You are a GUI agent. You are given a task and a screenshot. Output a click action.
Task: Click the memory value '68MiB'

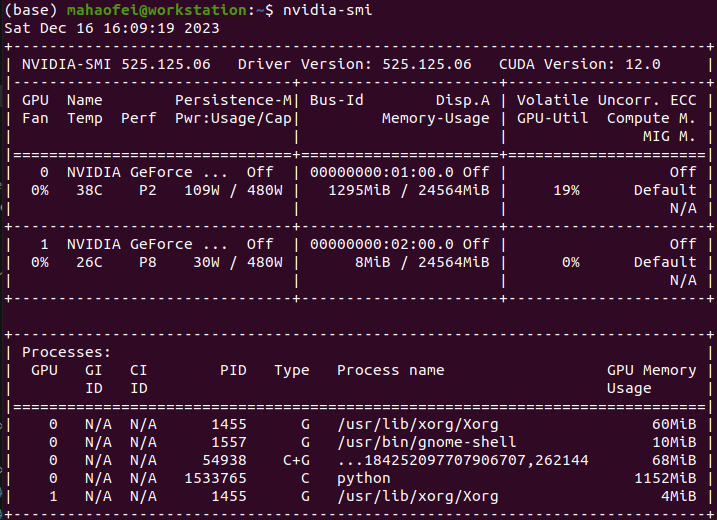[x=674, y=460]
